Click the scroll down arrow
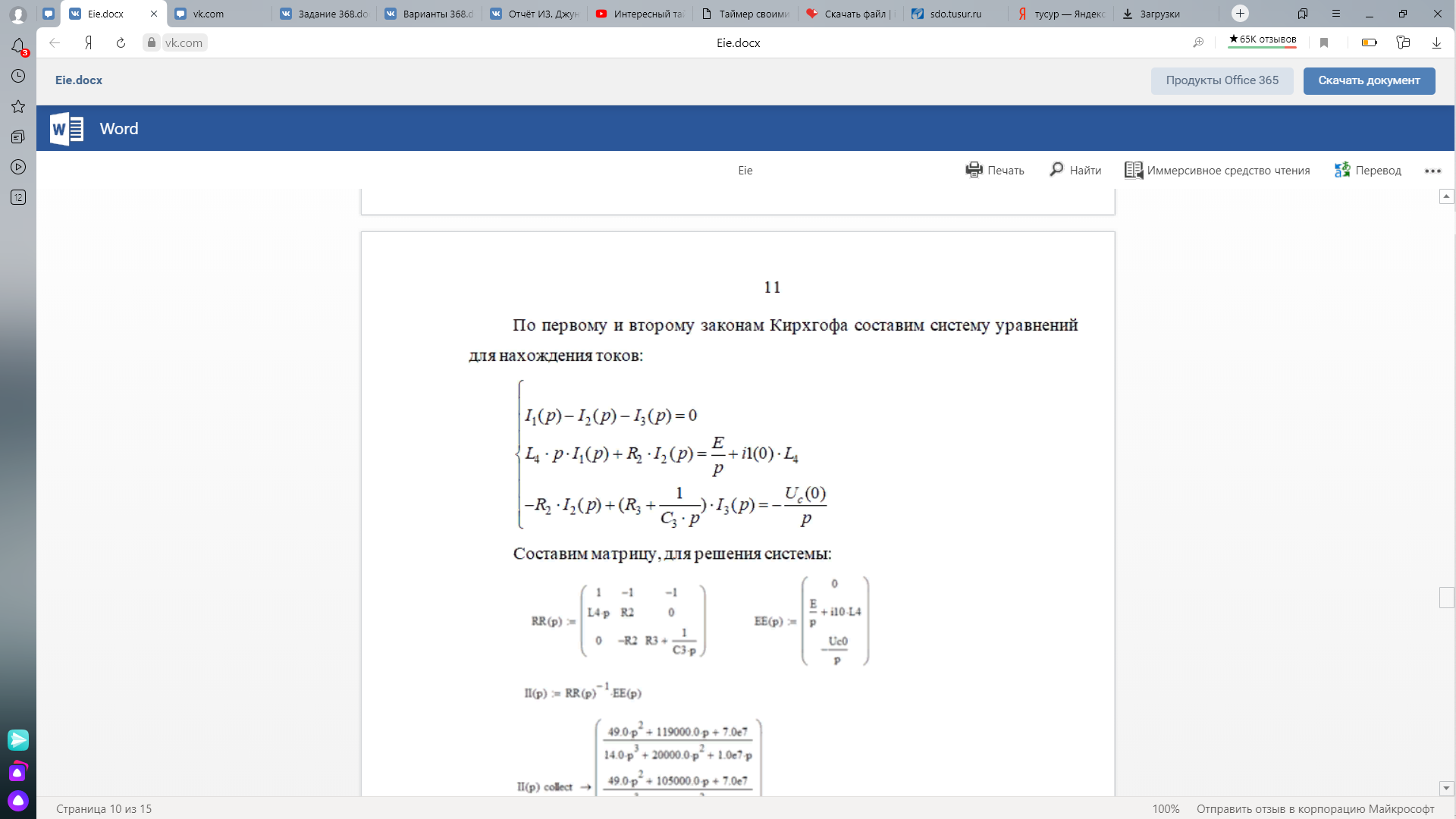This screenshot has width=1456, height=819. pyautogui.click(x=1446, y=788)
